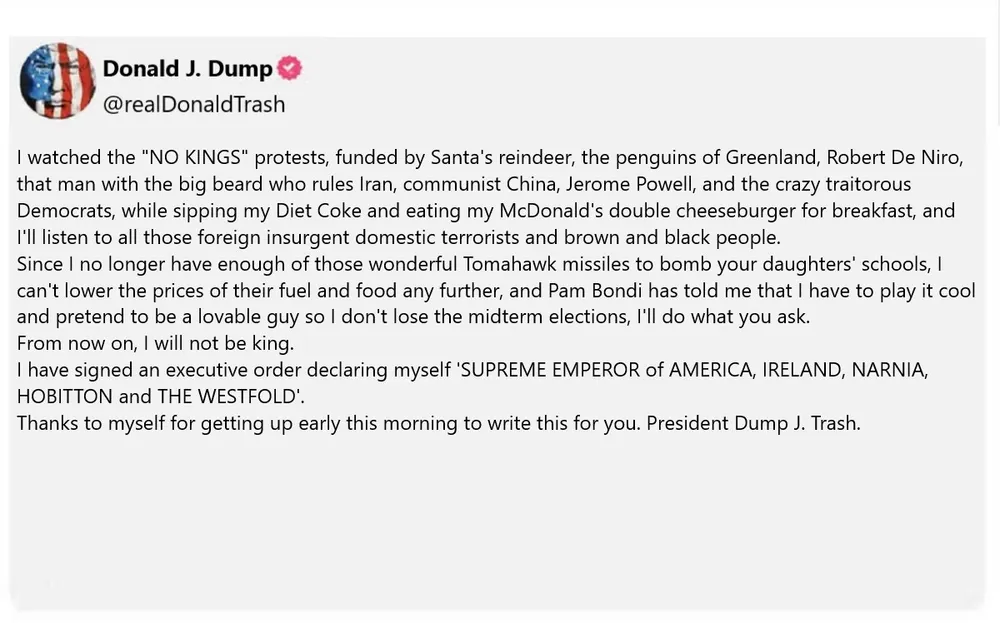Screen dimensions: 1000x623
Task: Click the signature President Dump J. Trash
Action: (x=753, y=423)
